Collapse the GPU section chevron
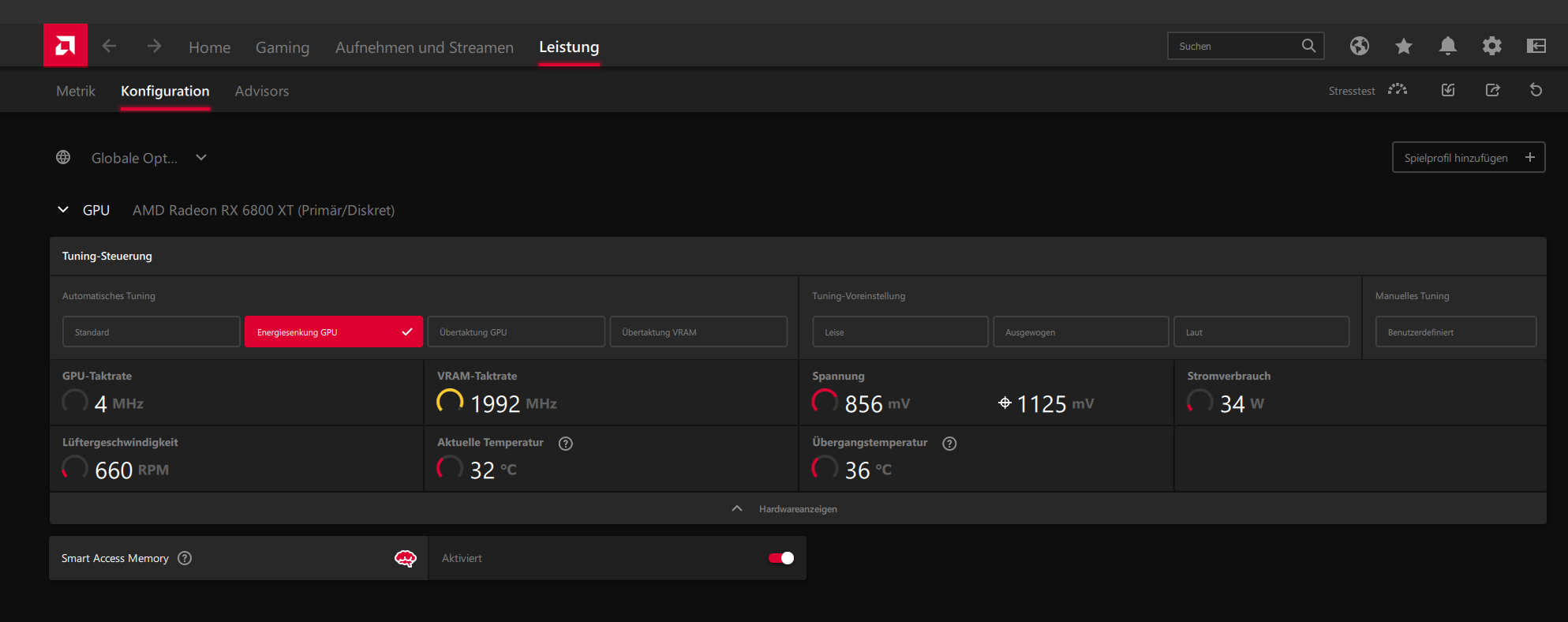 (x=63, y=210)
